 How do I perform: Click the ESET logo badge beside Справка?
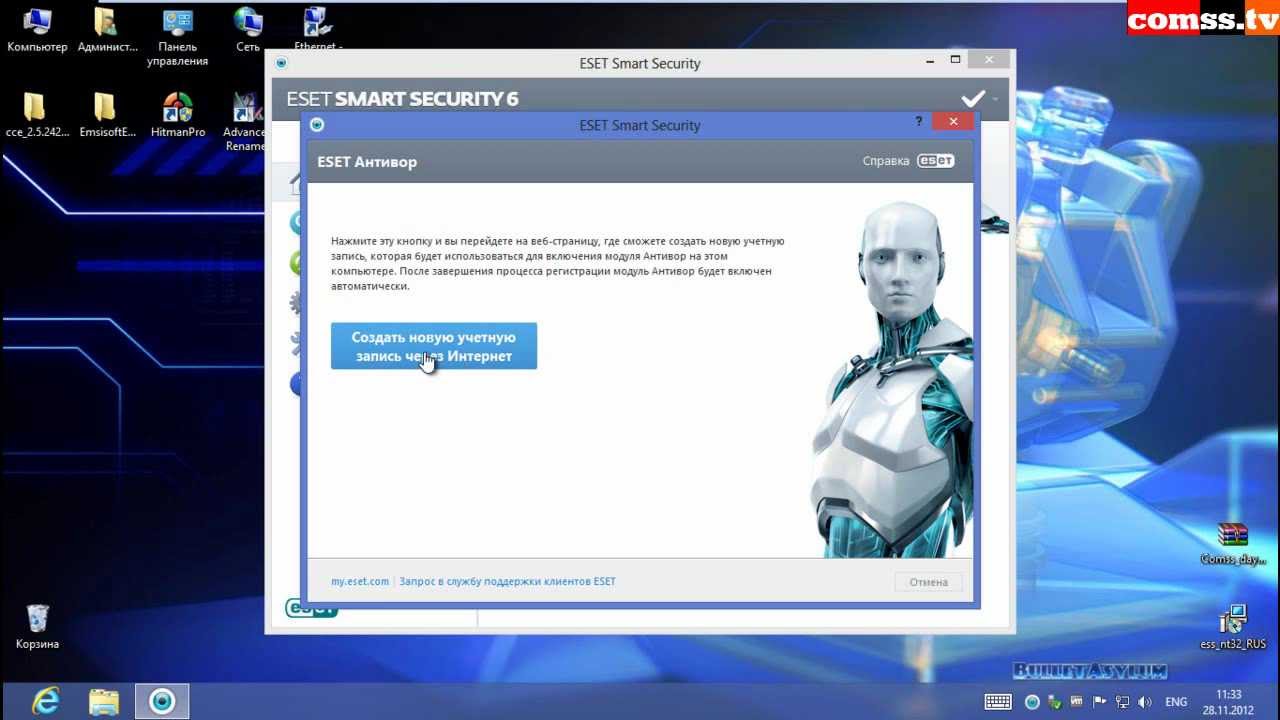tap(936, 161)
